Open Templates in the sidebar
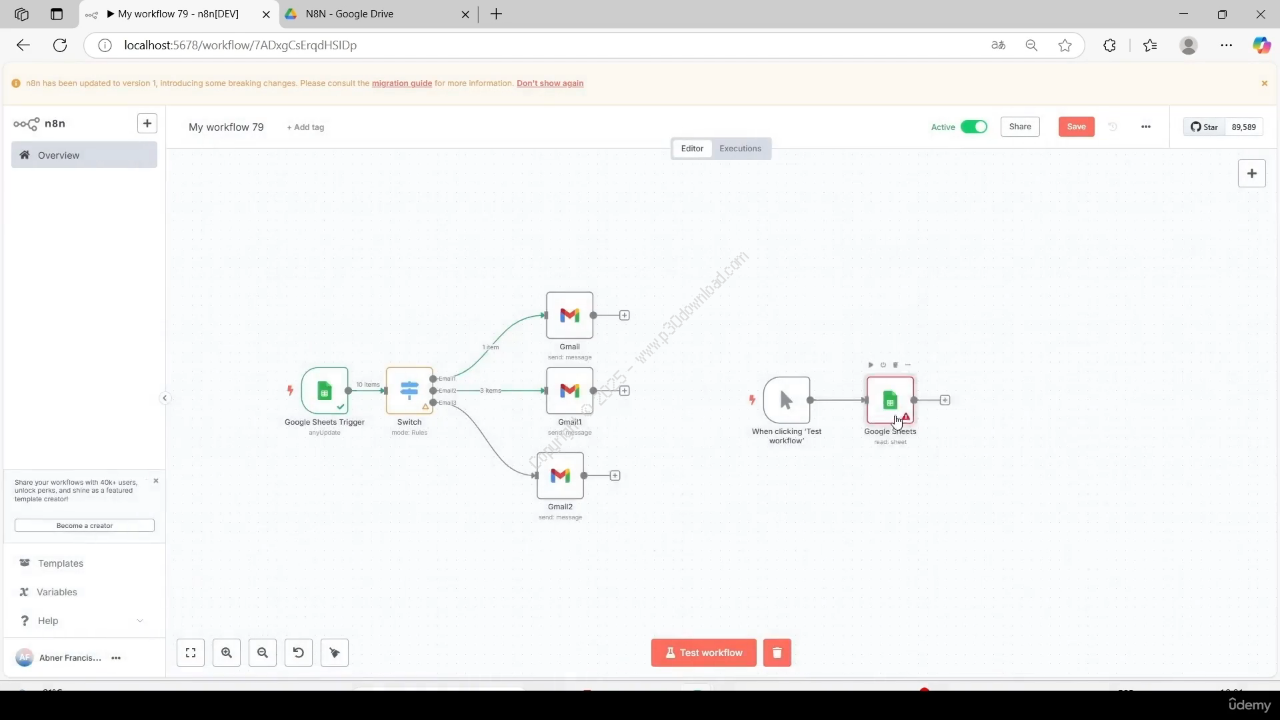 click(x=84, y=563)
